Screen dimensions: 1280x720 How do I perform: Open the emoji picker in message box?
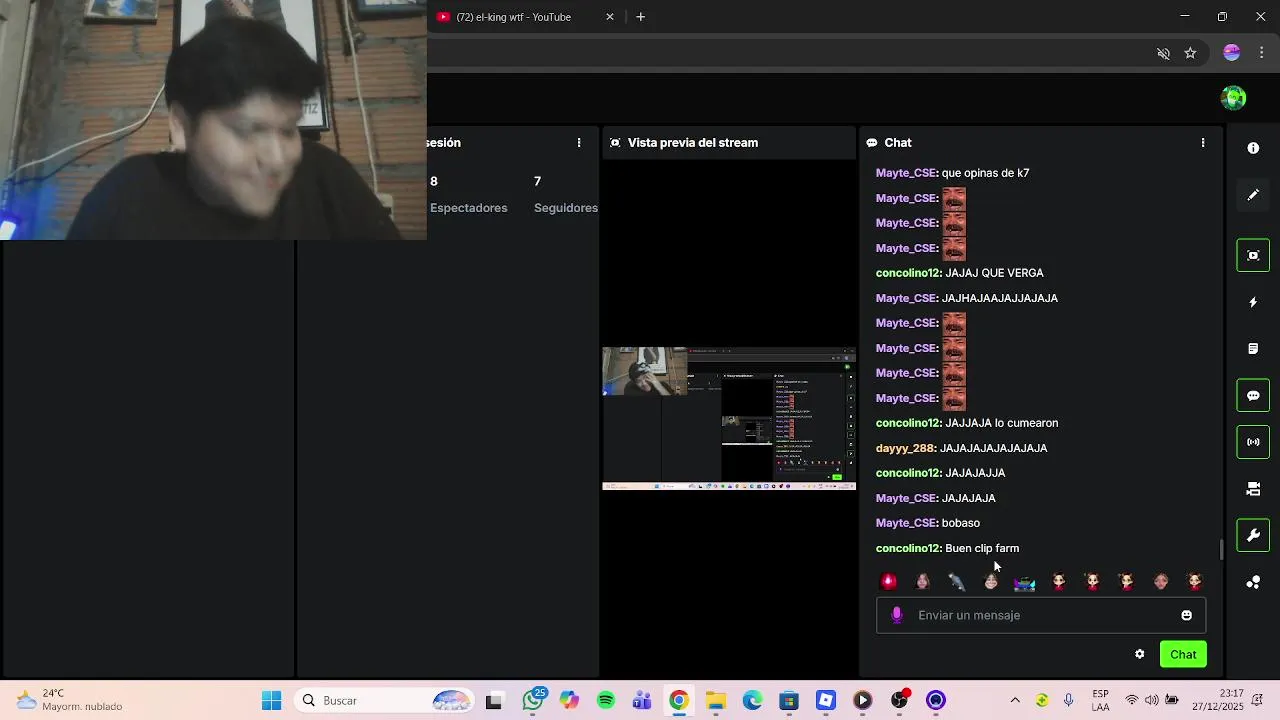(1187, 615)
